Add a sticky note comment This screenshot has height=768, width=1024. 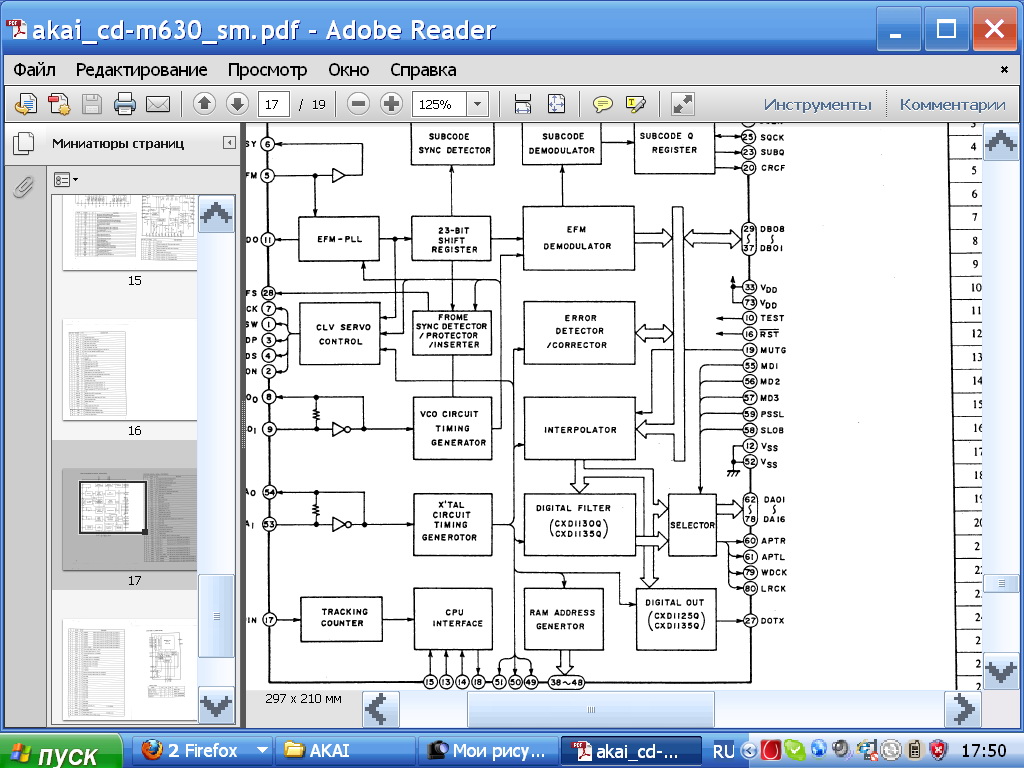click(602, 104)
